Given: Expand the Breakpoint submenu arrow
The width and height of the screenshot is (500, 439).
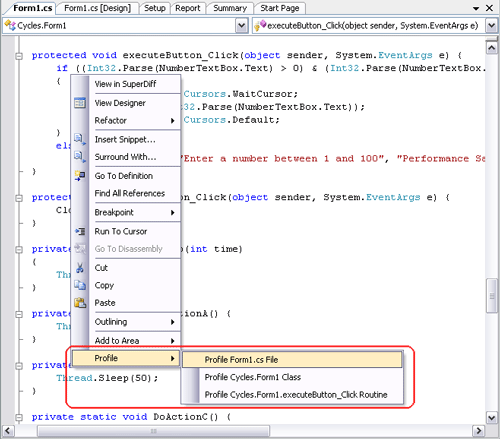Looking at the screenshot, I should click(x=173, y=213).
